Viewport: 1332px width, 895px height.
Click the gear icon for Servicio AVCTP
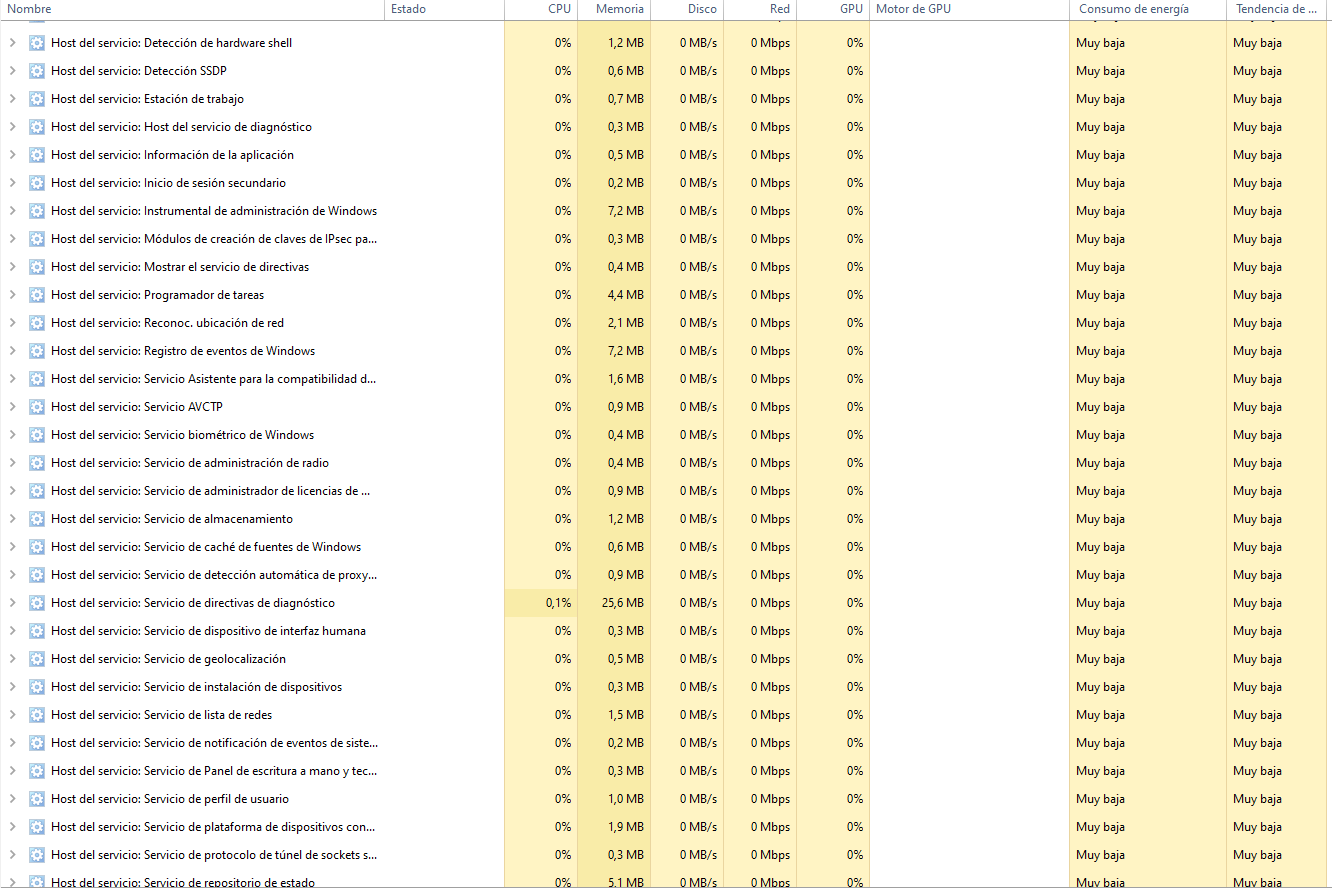click(37, 407)
